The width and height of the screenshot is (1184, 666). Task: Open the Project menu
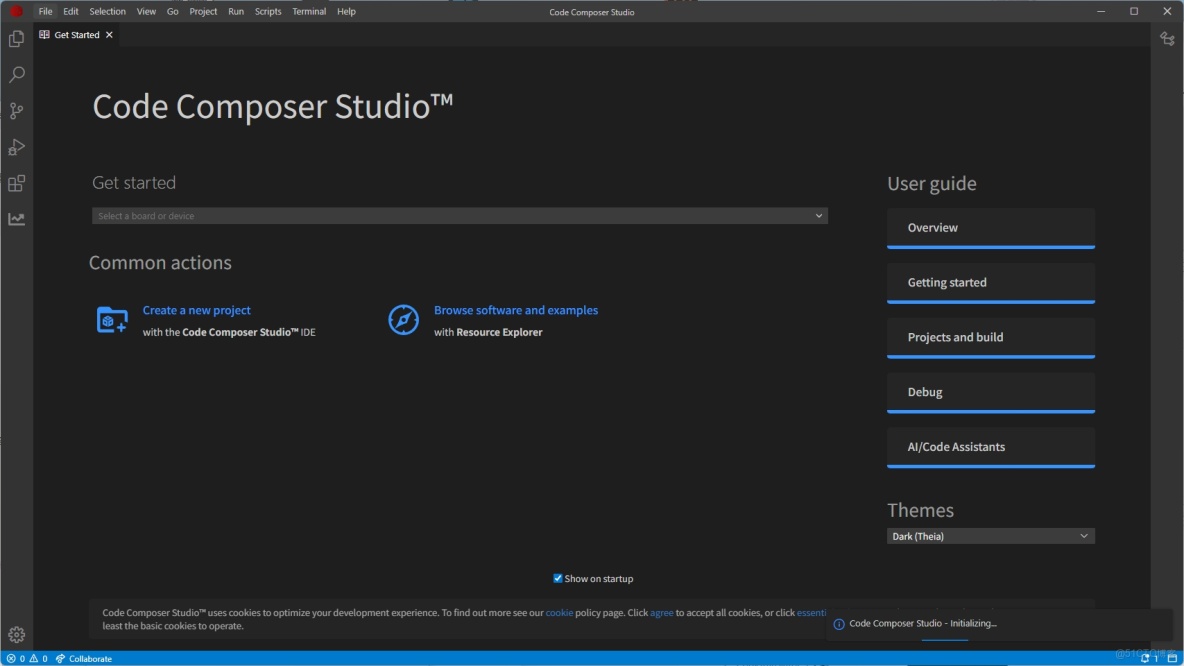coord(203,12)
